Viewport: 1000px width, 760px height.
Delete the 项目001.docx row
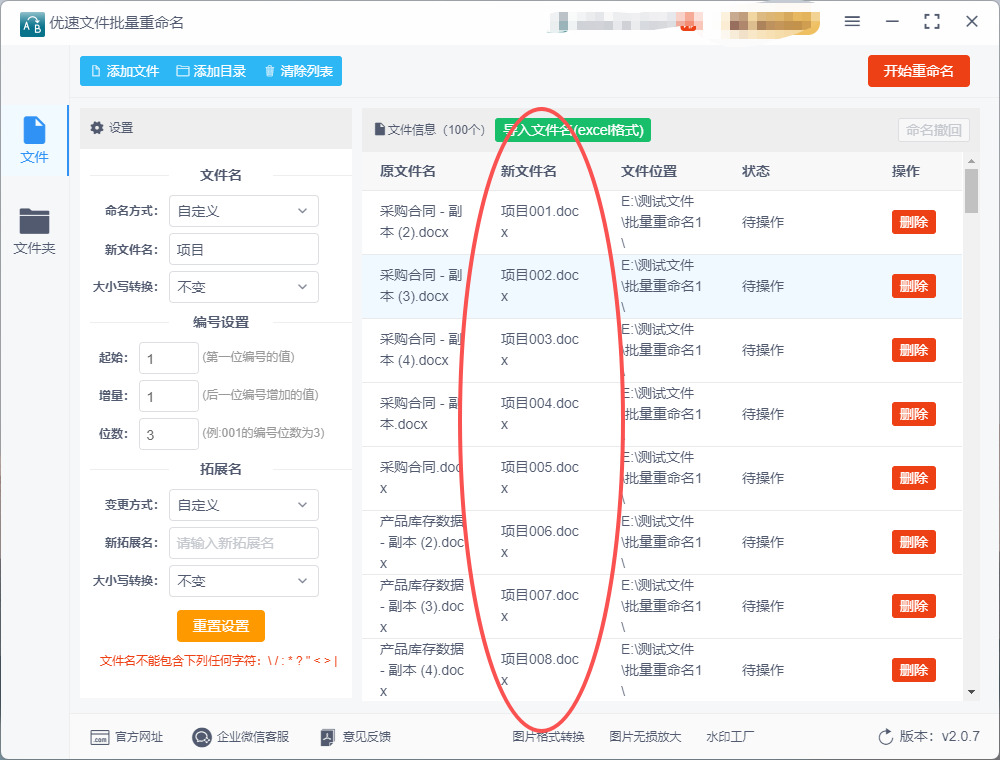[x=913, y=222]
